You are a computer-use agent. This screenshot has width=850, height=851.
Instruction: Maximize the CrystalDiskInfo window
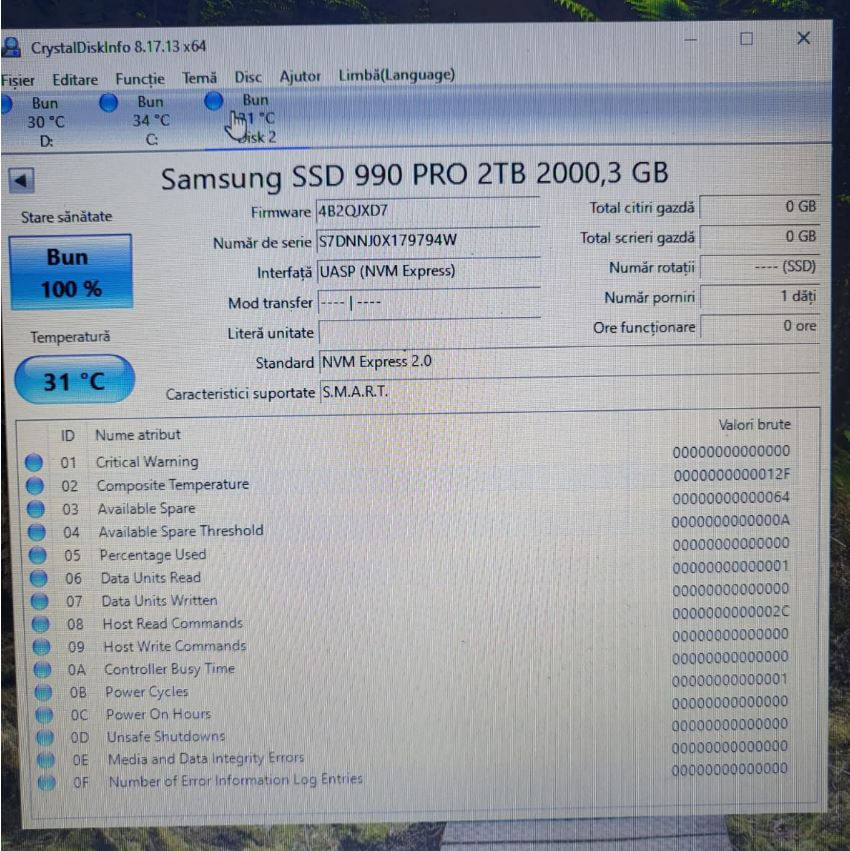746,39
